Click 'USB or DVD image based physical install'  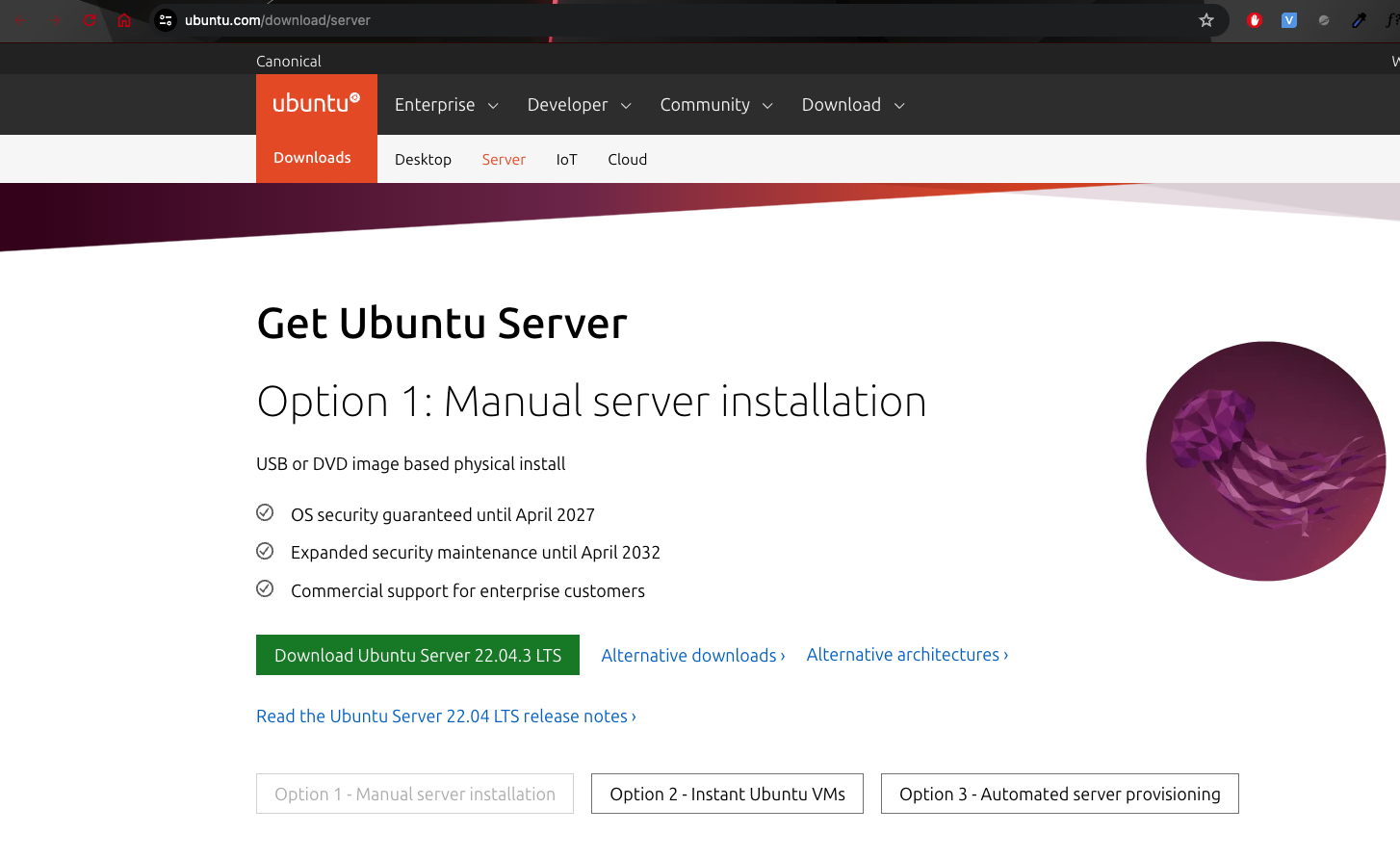(411, 464)
